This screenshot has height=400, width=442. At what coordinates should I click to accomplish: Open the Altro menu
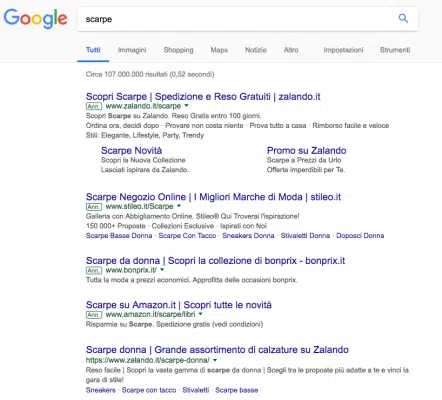pyautogui.click(x=291, y=50)
